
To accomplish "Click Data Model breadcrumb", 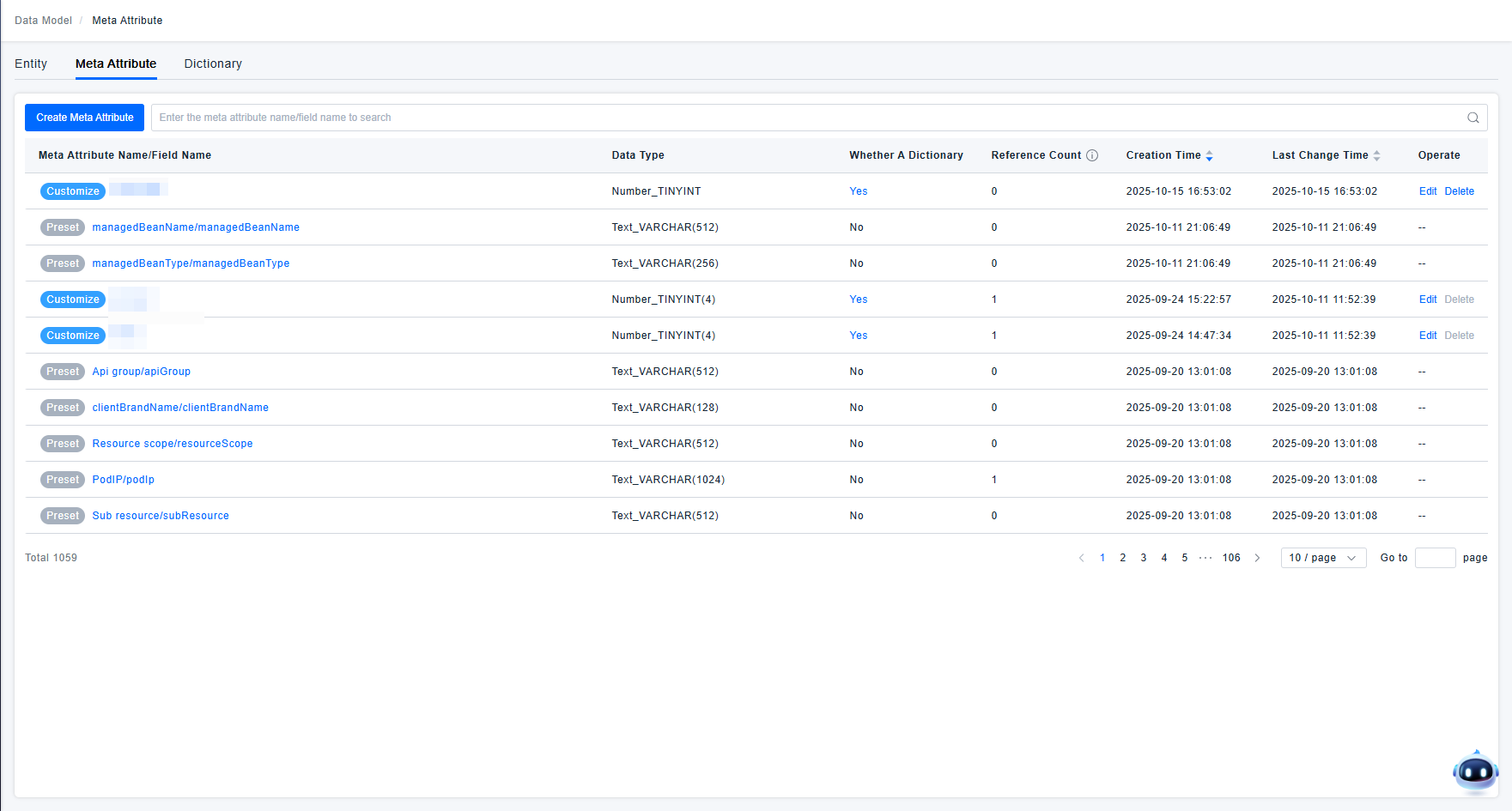I will pos(43,21).
